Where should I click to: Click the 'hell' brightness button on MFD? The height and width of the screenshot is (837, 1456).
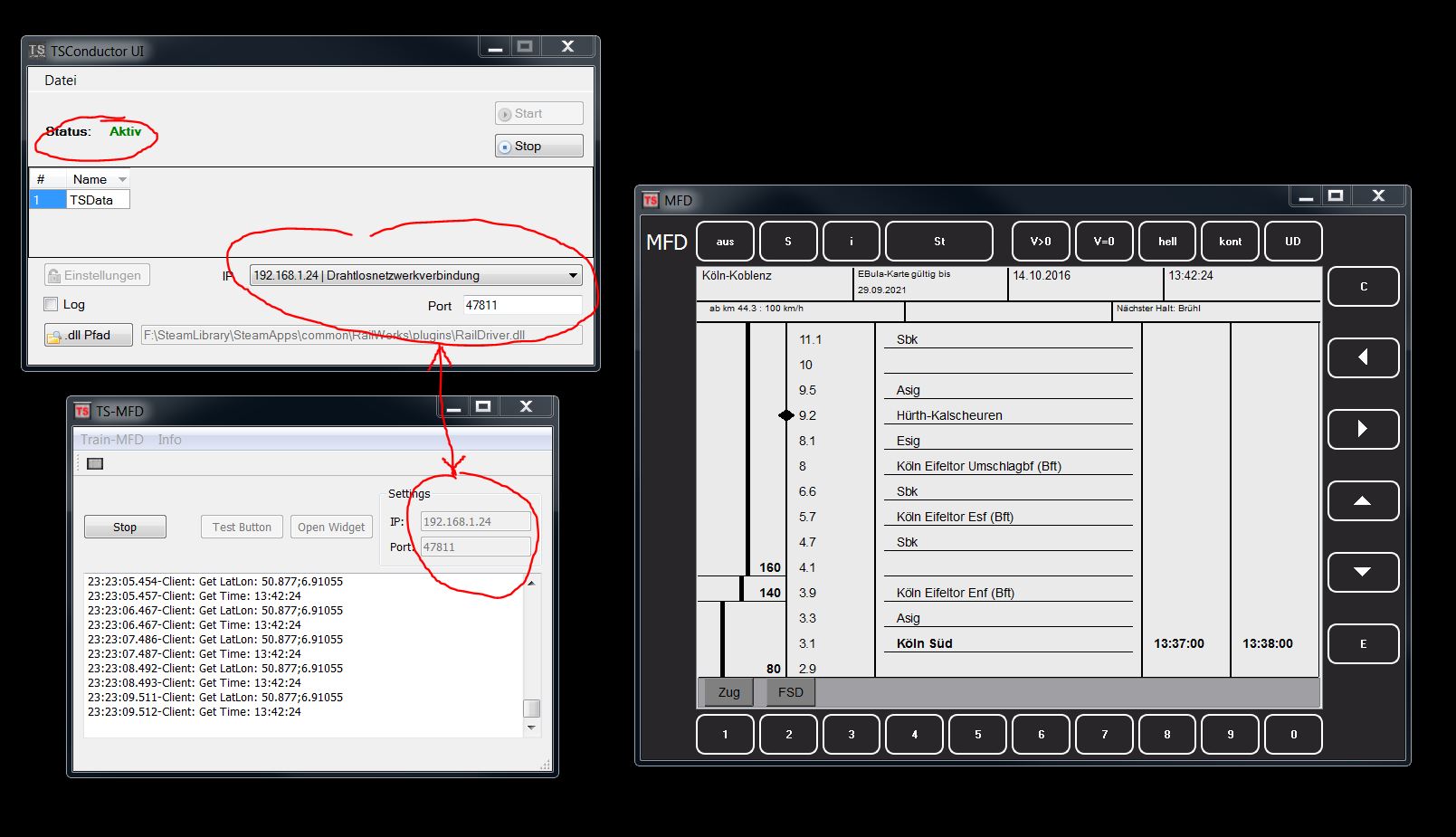[1167, 242]
